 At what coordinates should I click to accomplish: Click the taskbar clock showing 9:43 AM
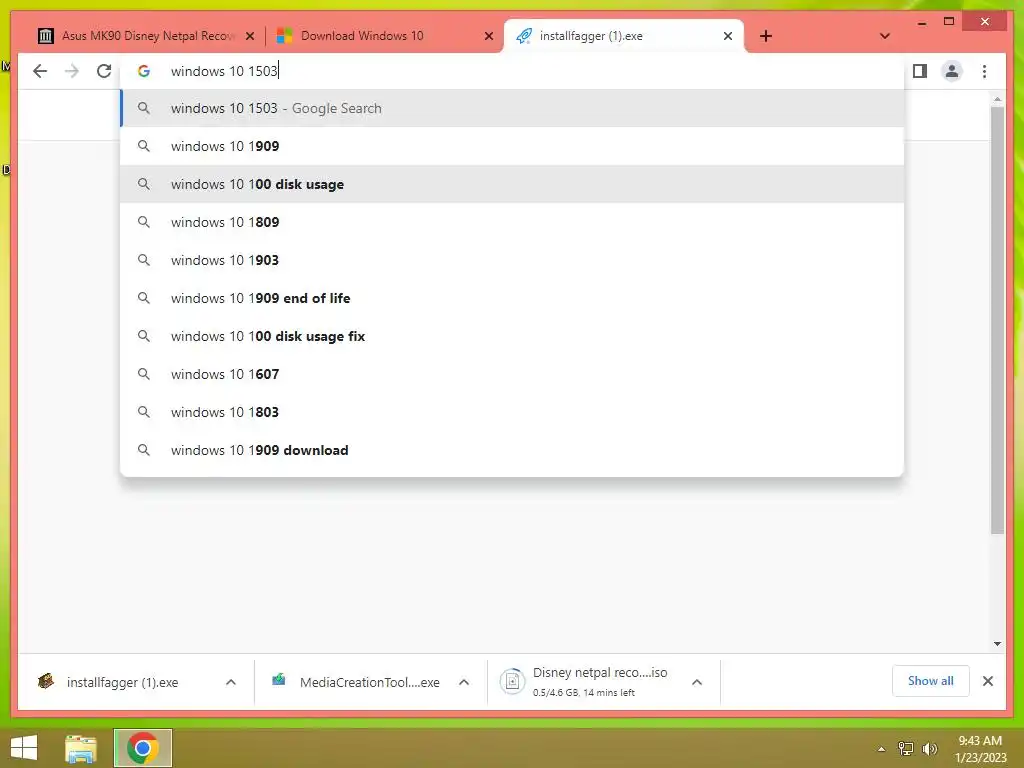coord(980,749)
